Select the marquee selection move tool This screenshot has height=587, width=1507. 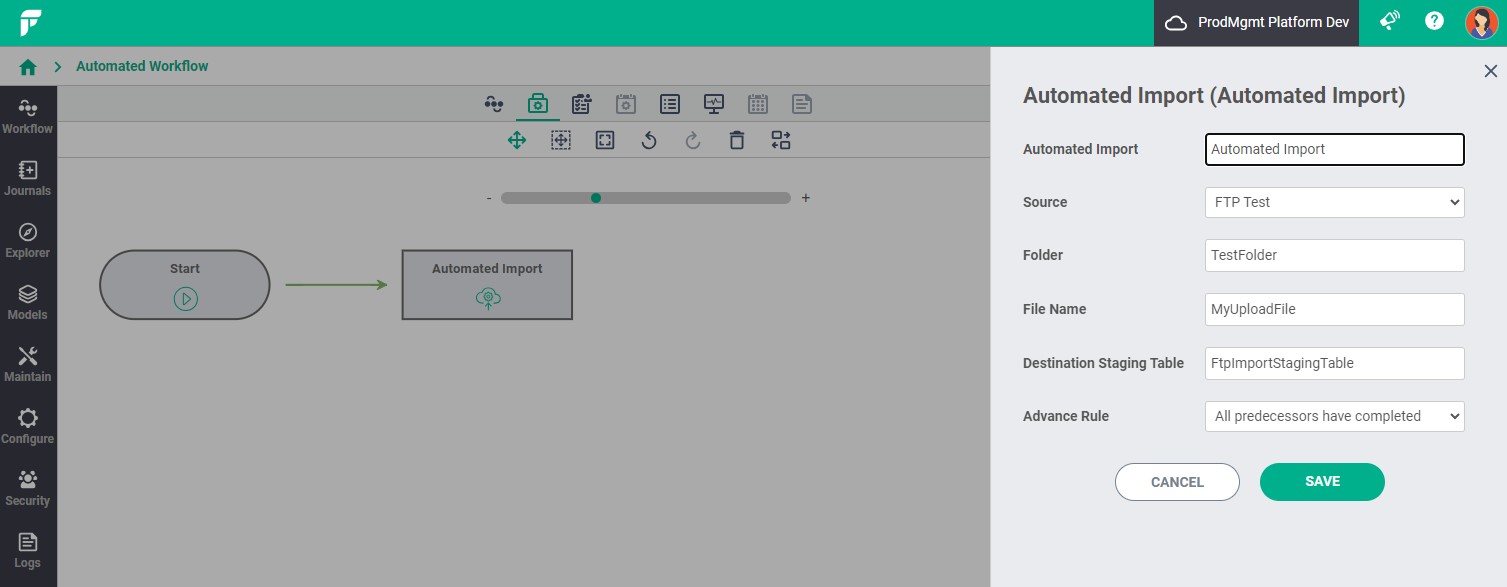(561, 140)
